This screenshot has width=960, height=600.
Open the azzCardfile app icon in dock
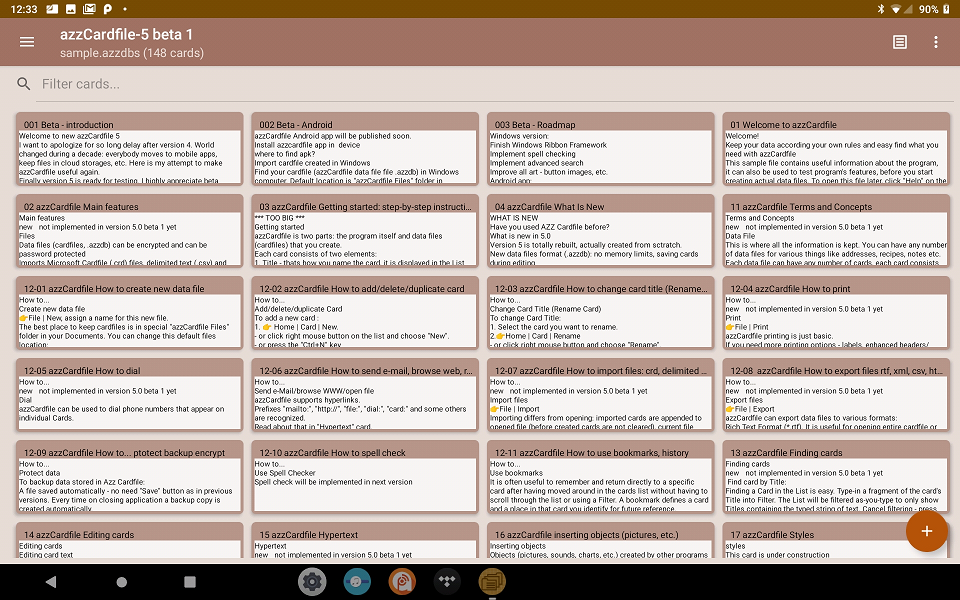click(492, 582)
